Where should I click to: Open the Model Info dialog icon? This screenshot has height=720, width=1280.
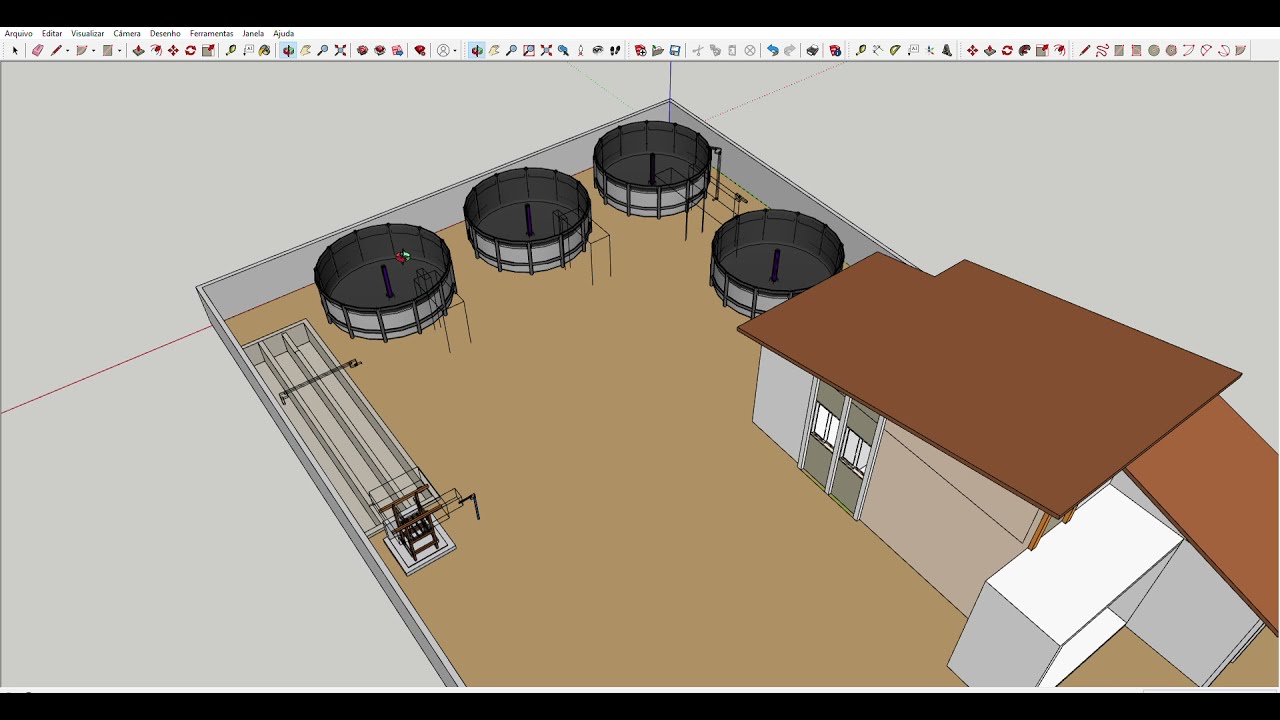click(x=835, y=50)
